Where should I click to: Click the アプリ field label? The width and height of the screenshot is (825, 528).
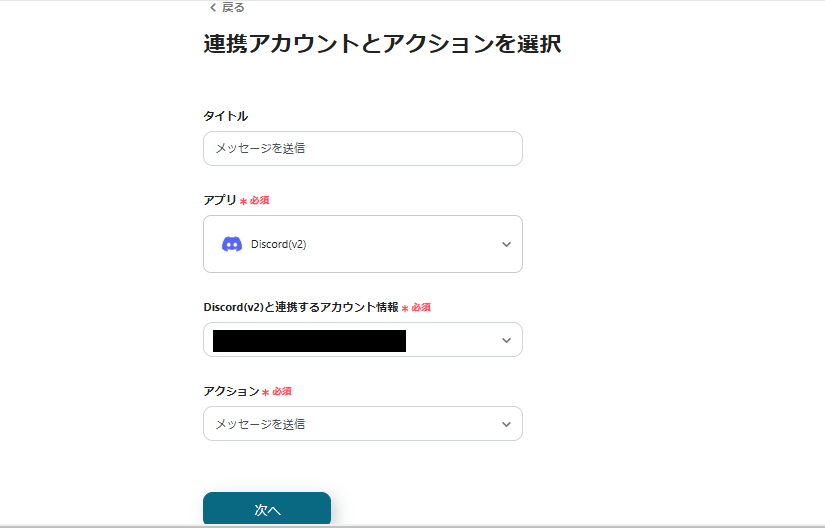(x=220, y=200)
